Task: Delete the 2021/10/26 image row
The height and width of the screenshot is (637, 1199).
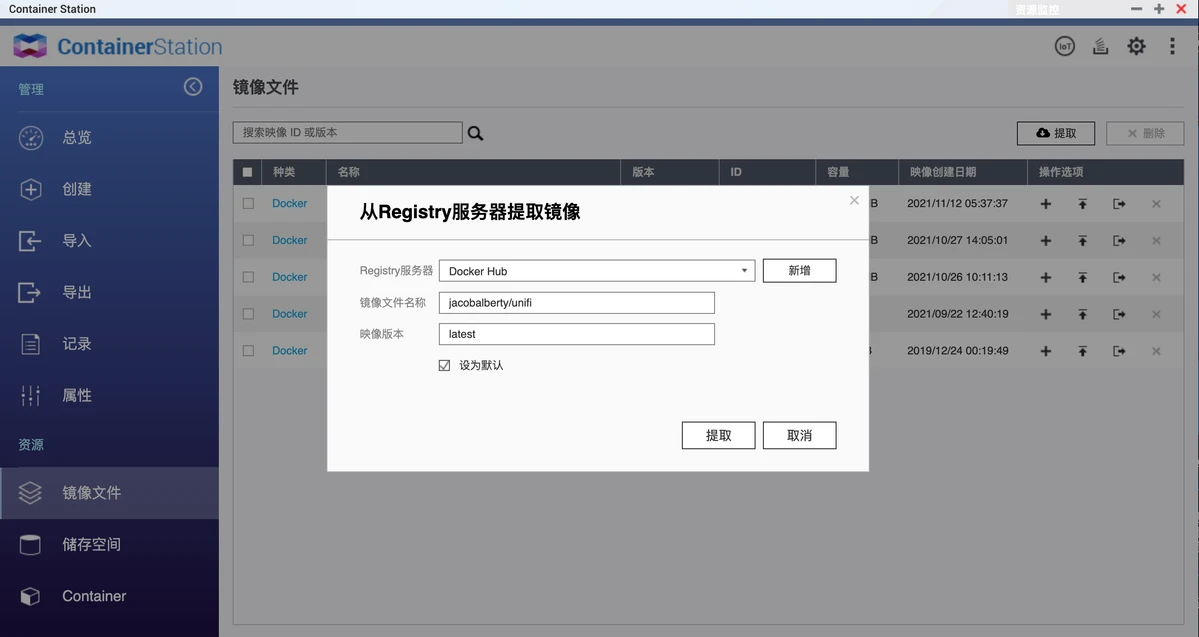Action: point(1156,277)
